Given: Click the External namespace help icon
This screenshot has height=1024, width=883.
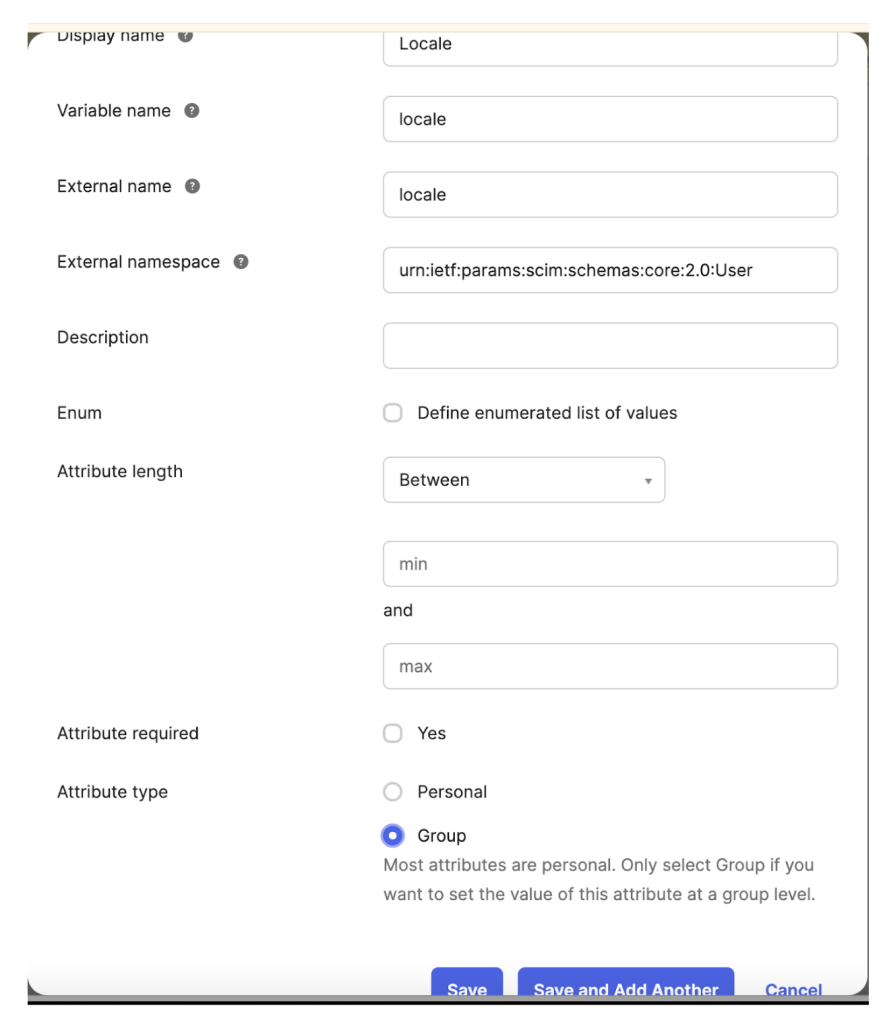Looking at the screenshot, I should click(241, 262).
